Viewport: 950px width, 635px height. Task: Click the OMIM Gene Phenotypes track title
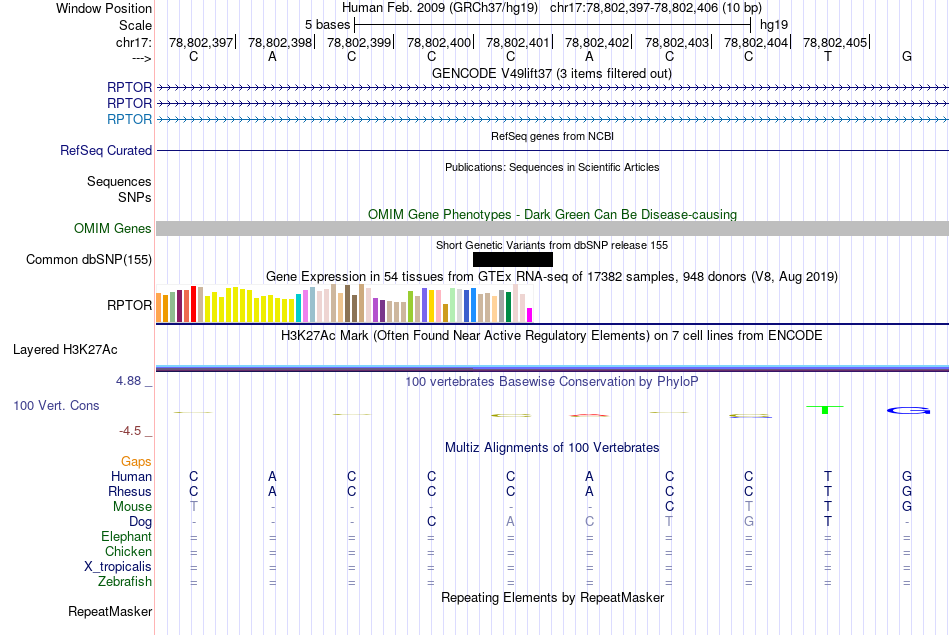point(552,214)
